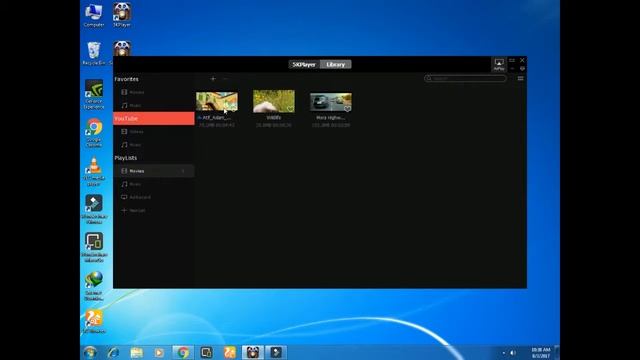This screenshot has height=360, width=640.
Task: Switch to 5KPlayer in the taskbar
Action: coord(253,352)
